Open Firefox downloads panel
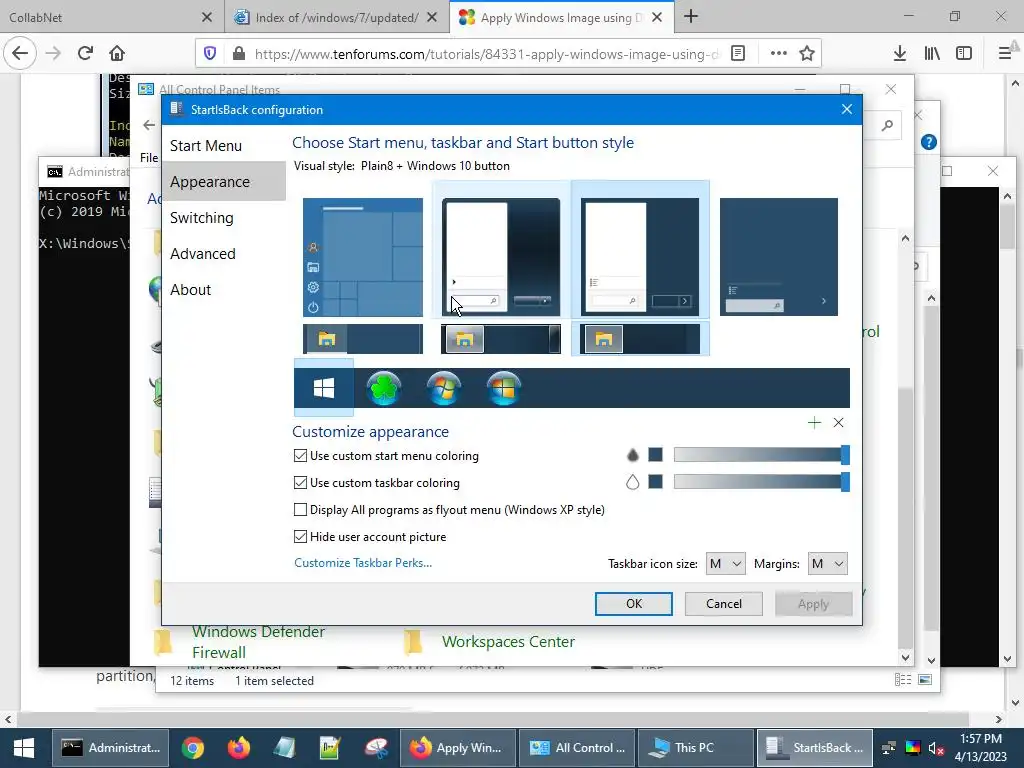Image resolution: width=1024 pixels, height=768 pixels. pyautogui.click(x=900, y=53)
